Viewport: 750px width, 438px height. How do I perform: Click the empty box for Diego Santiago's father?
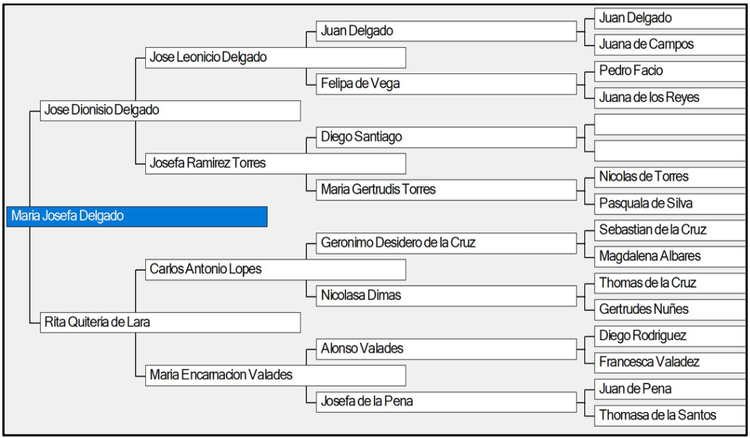pyautogui.click(x=671, y=124)
